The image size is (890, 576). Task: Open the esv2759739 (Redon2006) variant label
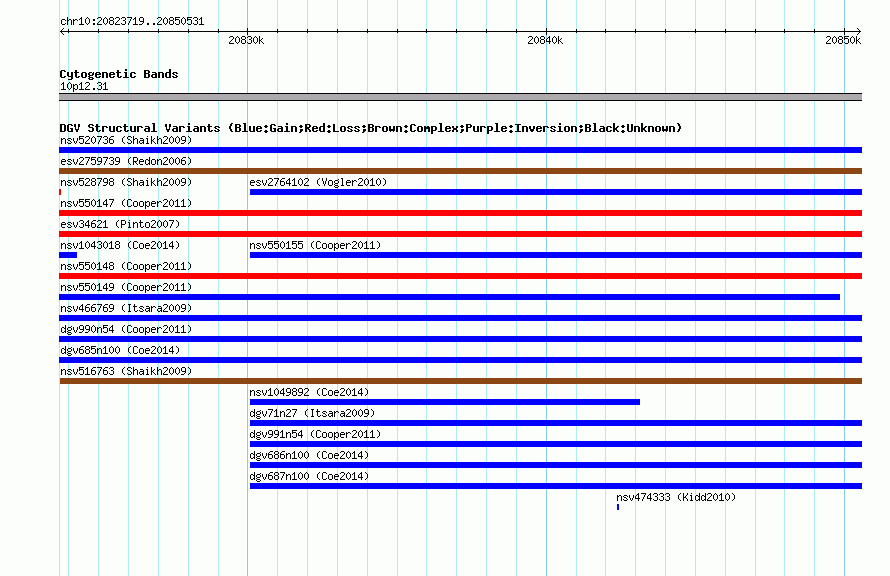pos(126,161)
